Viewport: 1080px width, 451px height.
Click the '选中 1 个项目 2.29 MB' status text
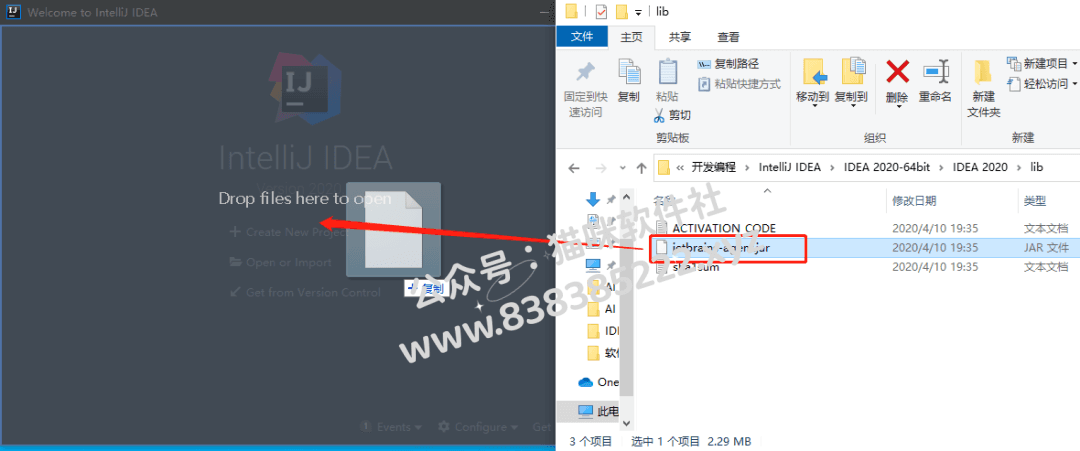pos(691,441)
